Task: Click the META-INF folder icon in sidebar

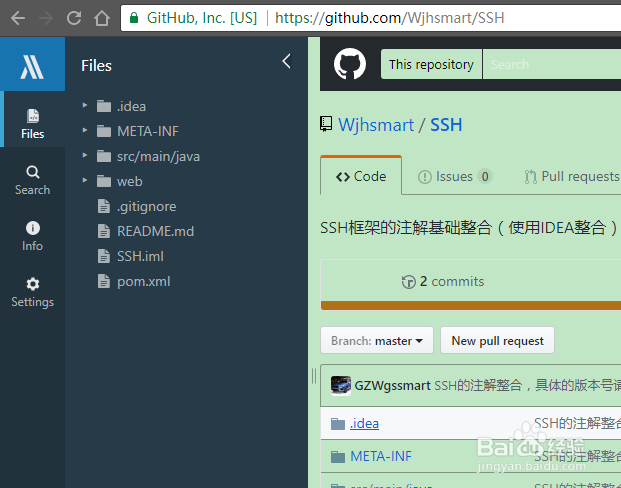Action: point(104,131)
